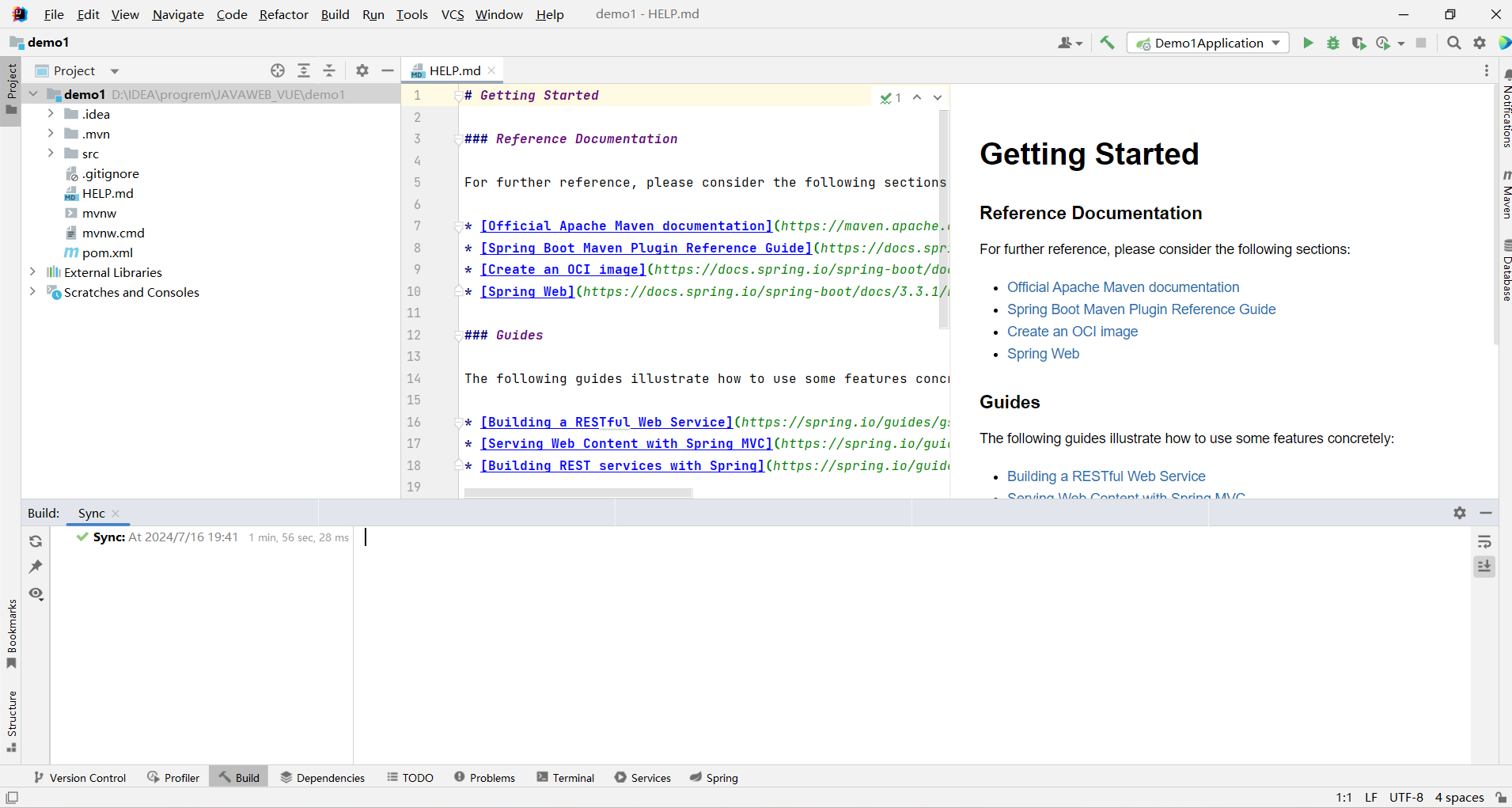The width and height of the screenshot is (1512, 808).
Task: Open the Terminal tool window tab
Action: (565, 778)
